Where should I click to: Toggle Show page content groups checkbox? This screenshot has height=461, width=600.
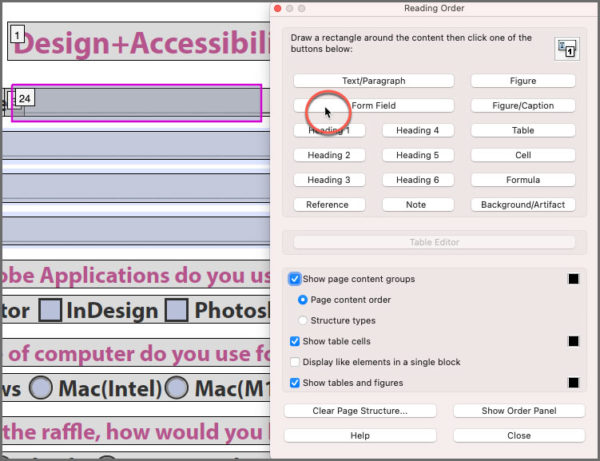tap(295, 279)
